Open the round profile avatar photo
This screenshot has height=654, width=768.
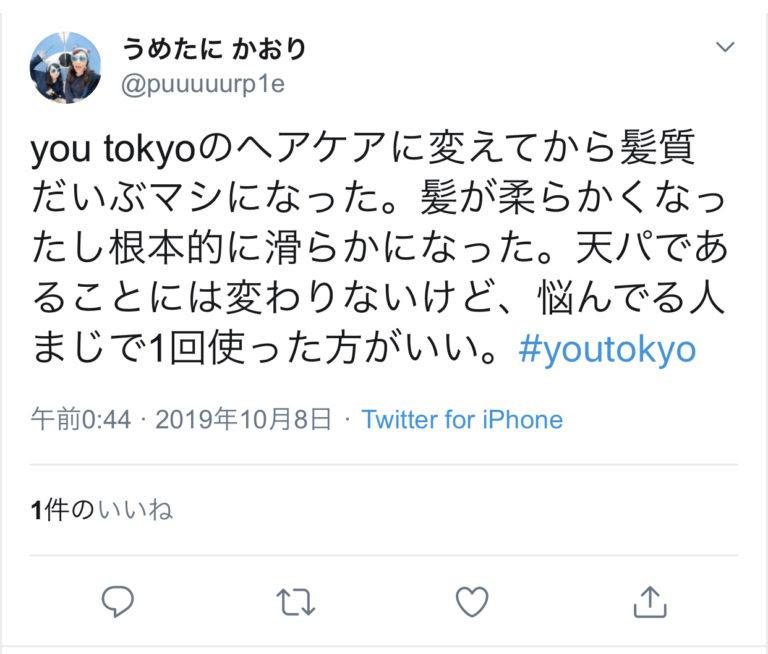pos(66,68)
